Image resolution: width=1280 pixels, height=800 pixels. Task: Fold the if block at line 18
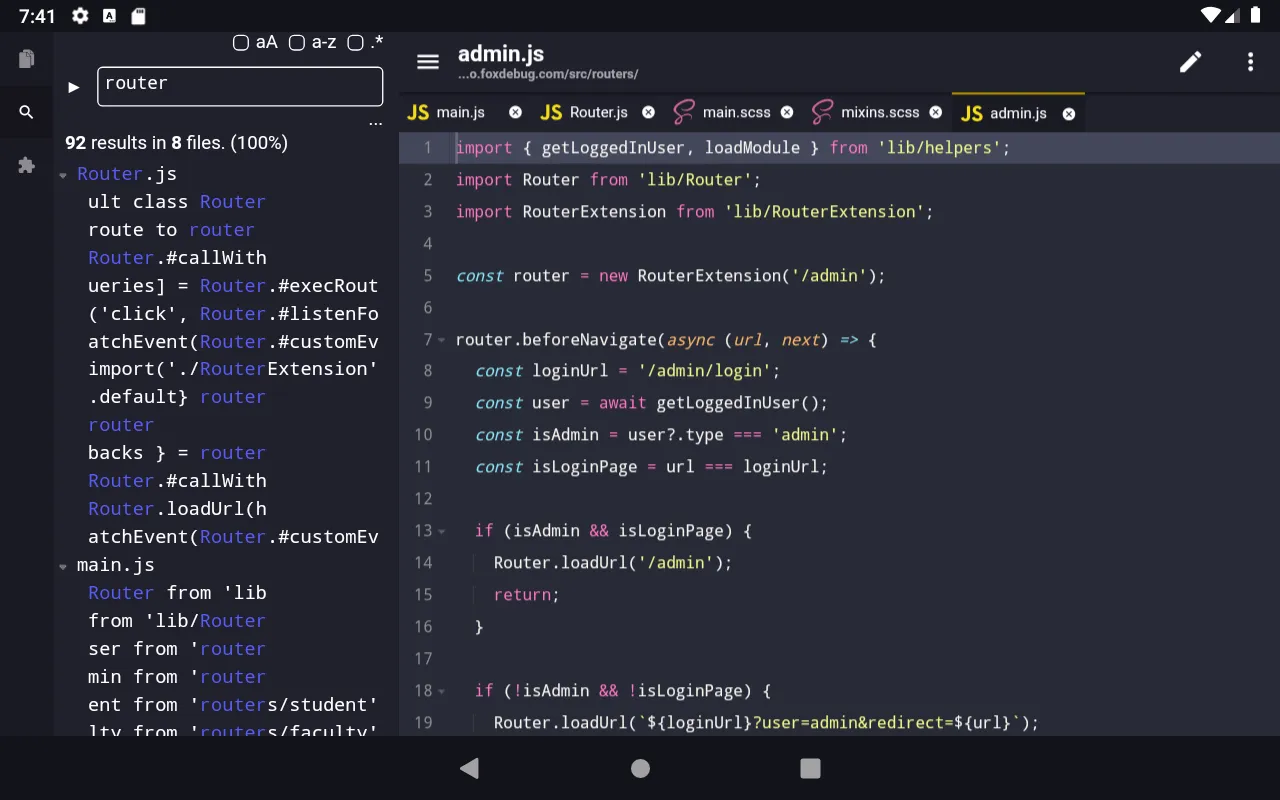click(442, 691)
